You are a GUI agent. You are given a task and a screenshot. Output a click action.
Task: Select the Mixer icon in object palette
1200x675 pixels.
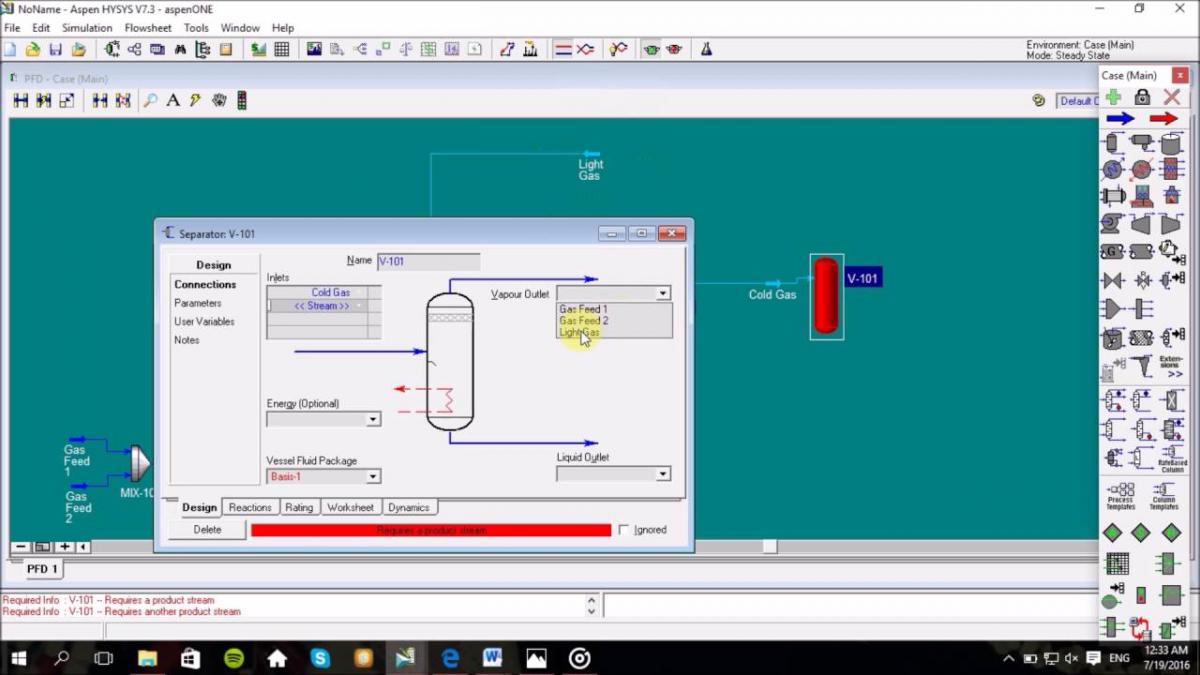pos(1112,309)
